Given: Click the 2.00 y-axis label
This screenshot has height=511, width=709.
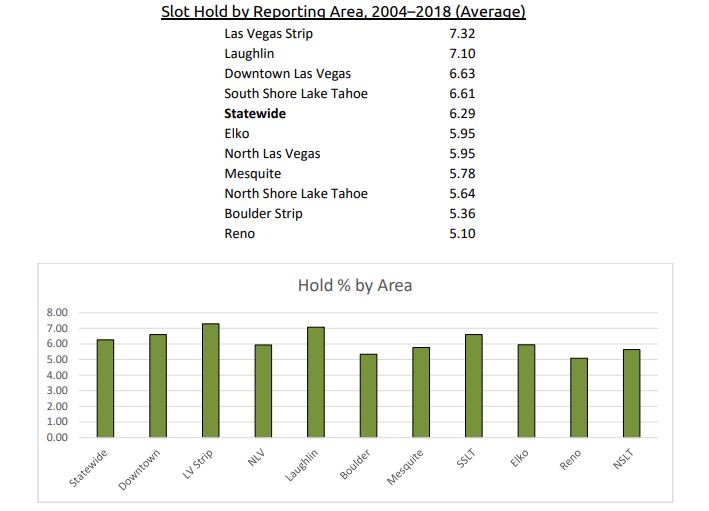Looking at the screenshot, I should (x=57, y=406).
